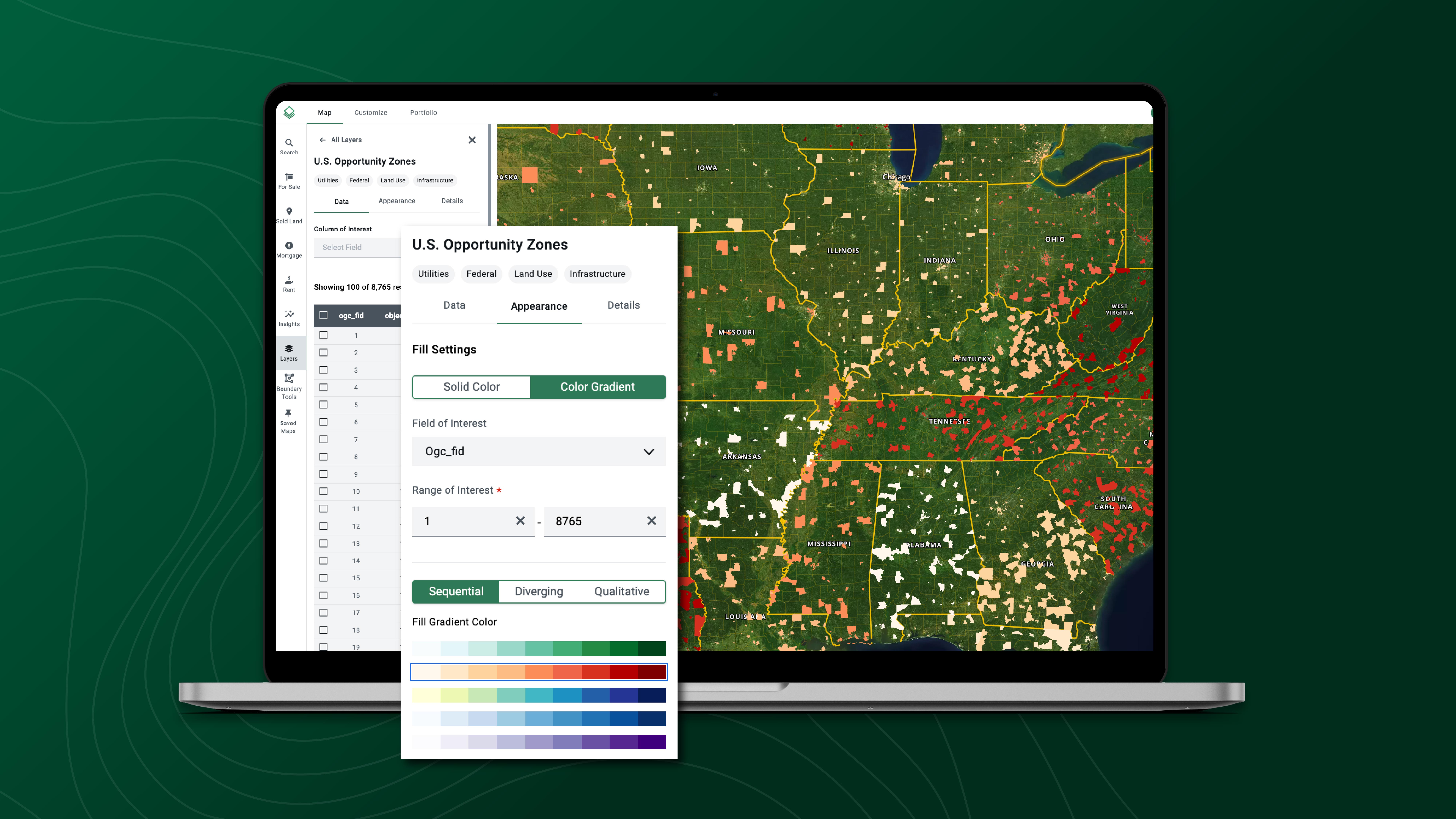Toggle the select-all checkbox in table header
This screenshot has width=1456, height=819.
tap(323, 315)
